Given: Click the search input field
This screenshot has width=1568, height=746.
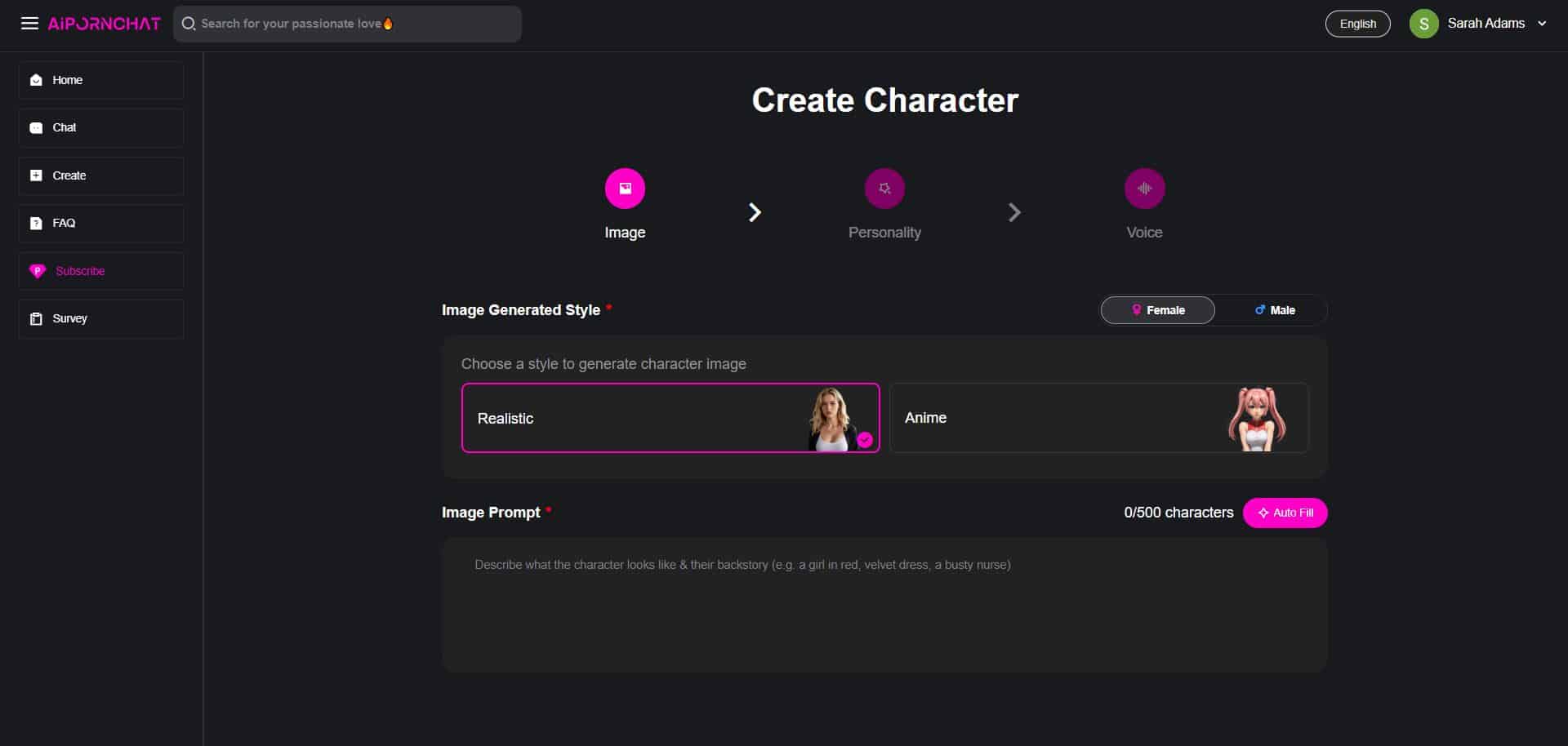Looking at the screenshot, I should click(347, 24).
